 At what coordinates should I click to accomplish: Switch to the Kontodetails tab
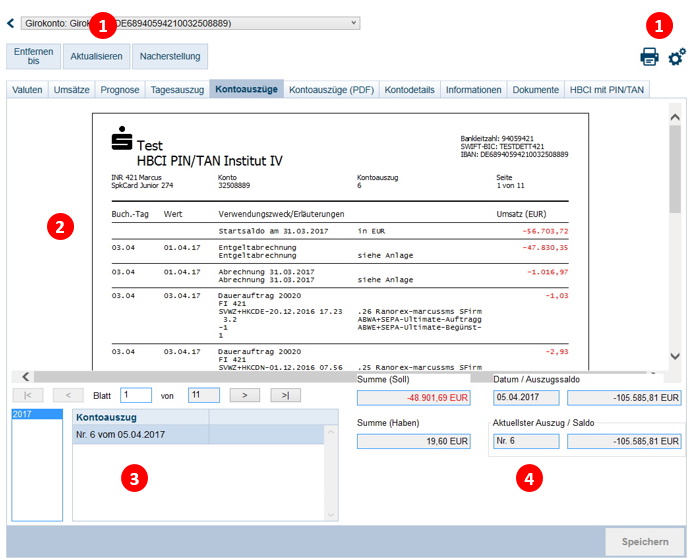pyautogui.click(x=410, y=90)
